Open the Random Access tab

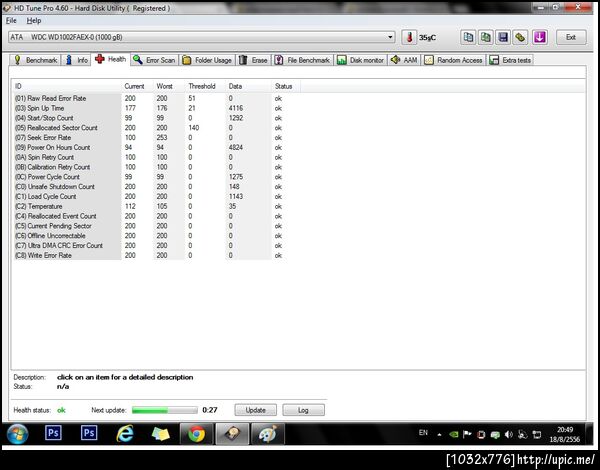(453, 60)
